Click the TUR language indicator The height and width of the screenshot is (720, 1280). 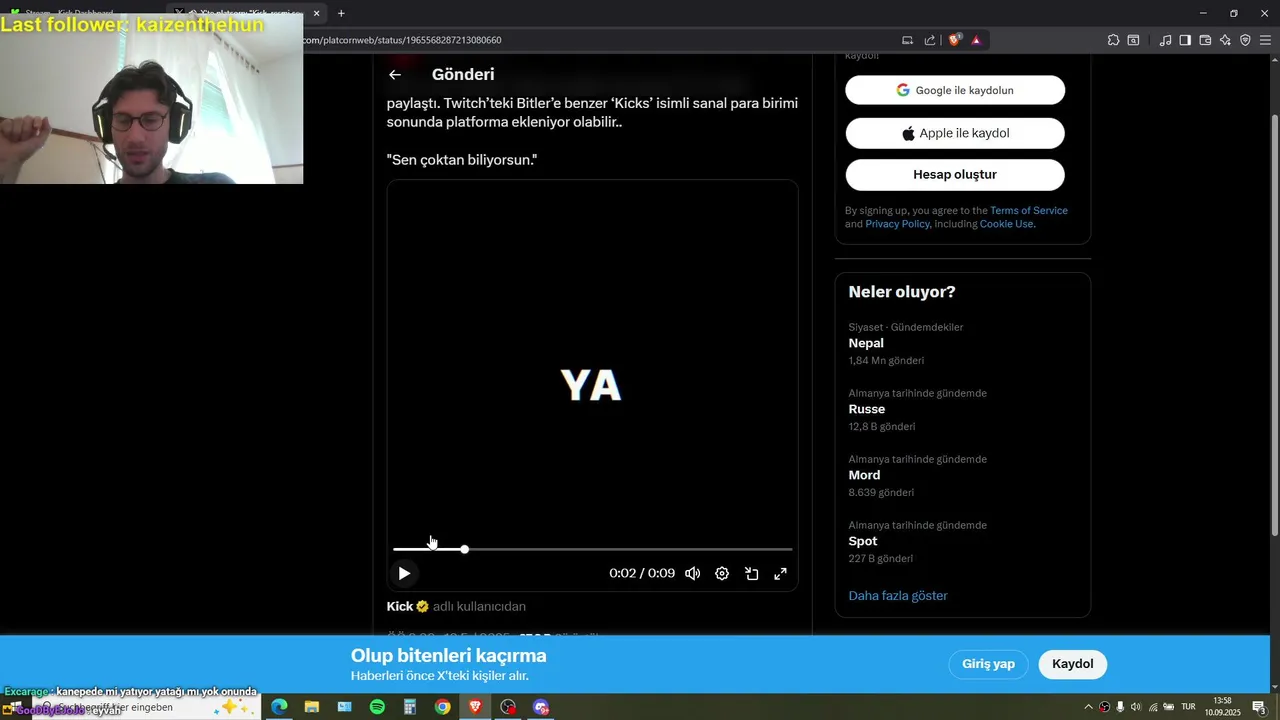(x=1188, y=707)
